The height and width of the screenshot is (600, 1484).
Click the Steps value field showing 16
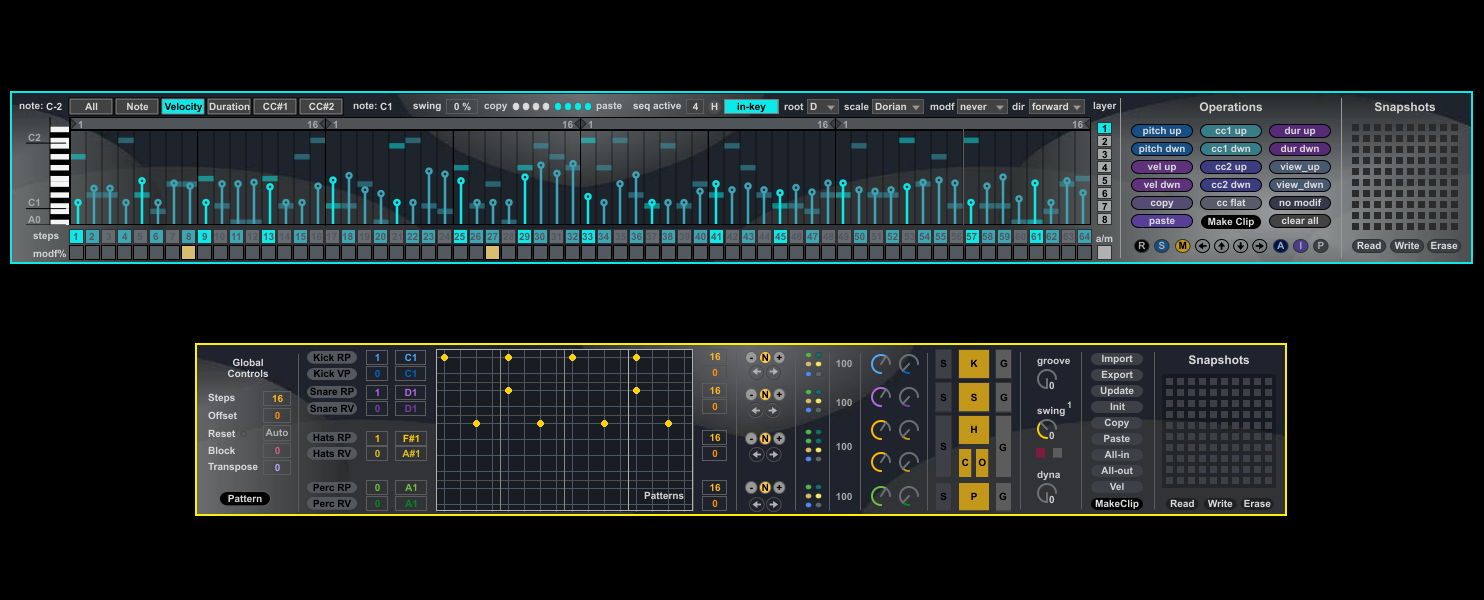coord(277,398)
